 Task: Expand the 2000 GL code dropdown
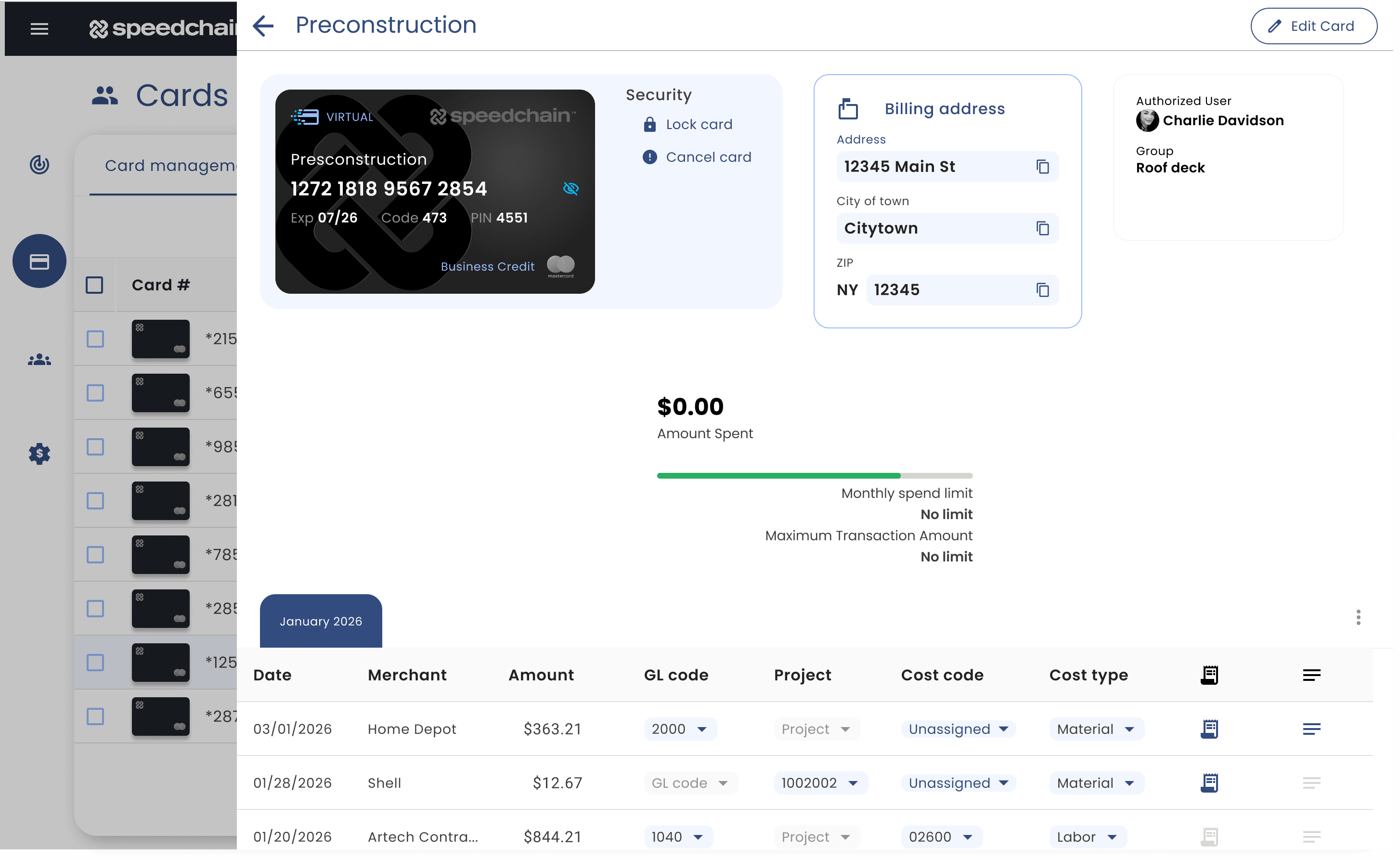coord(679,729)
